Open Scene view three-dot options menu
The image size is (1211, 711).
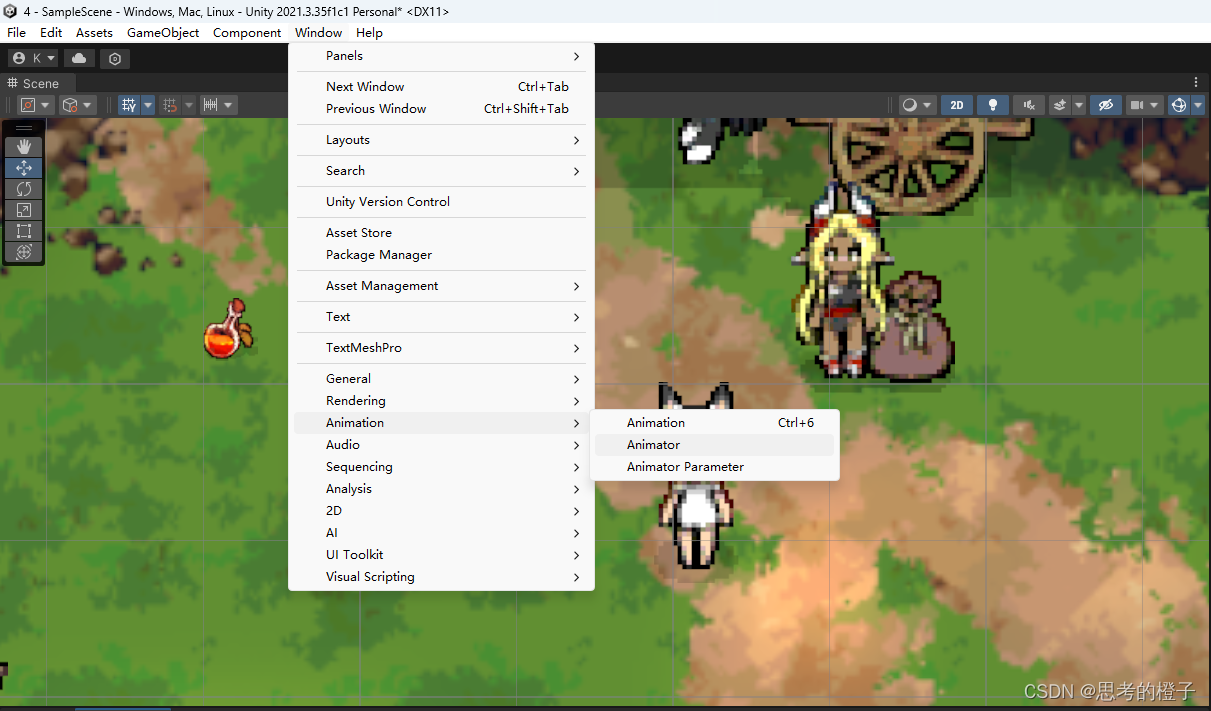click(1196, 83)
